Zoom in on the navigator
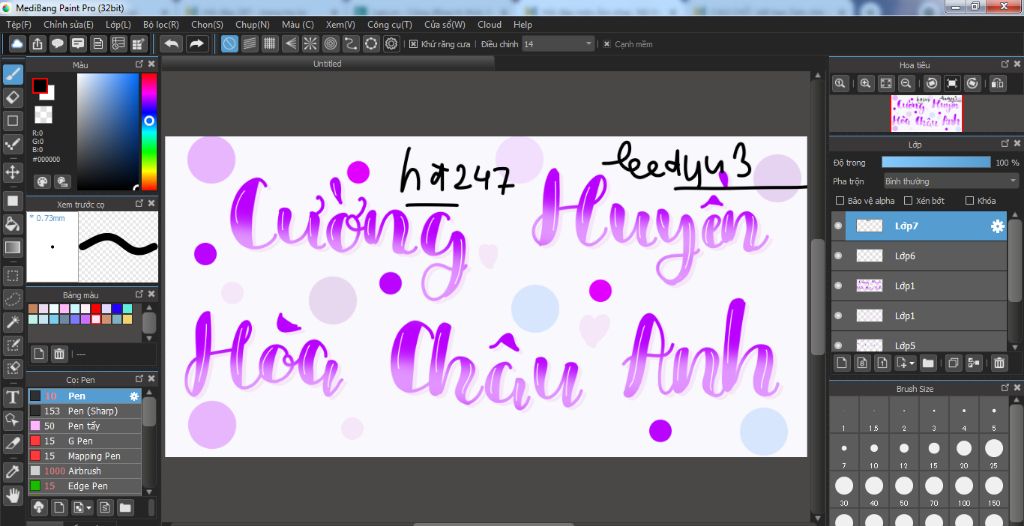This screenshot has width=1024, height=526. (x=866, y=84)
